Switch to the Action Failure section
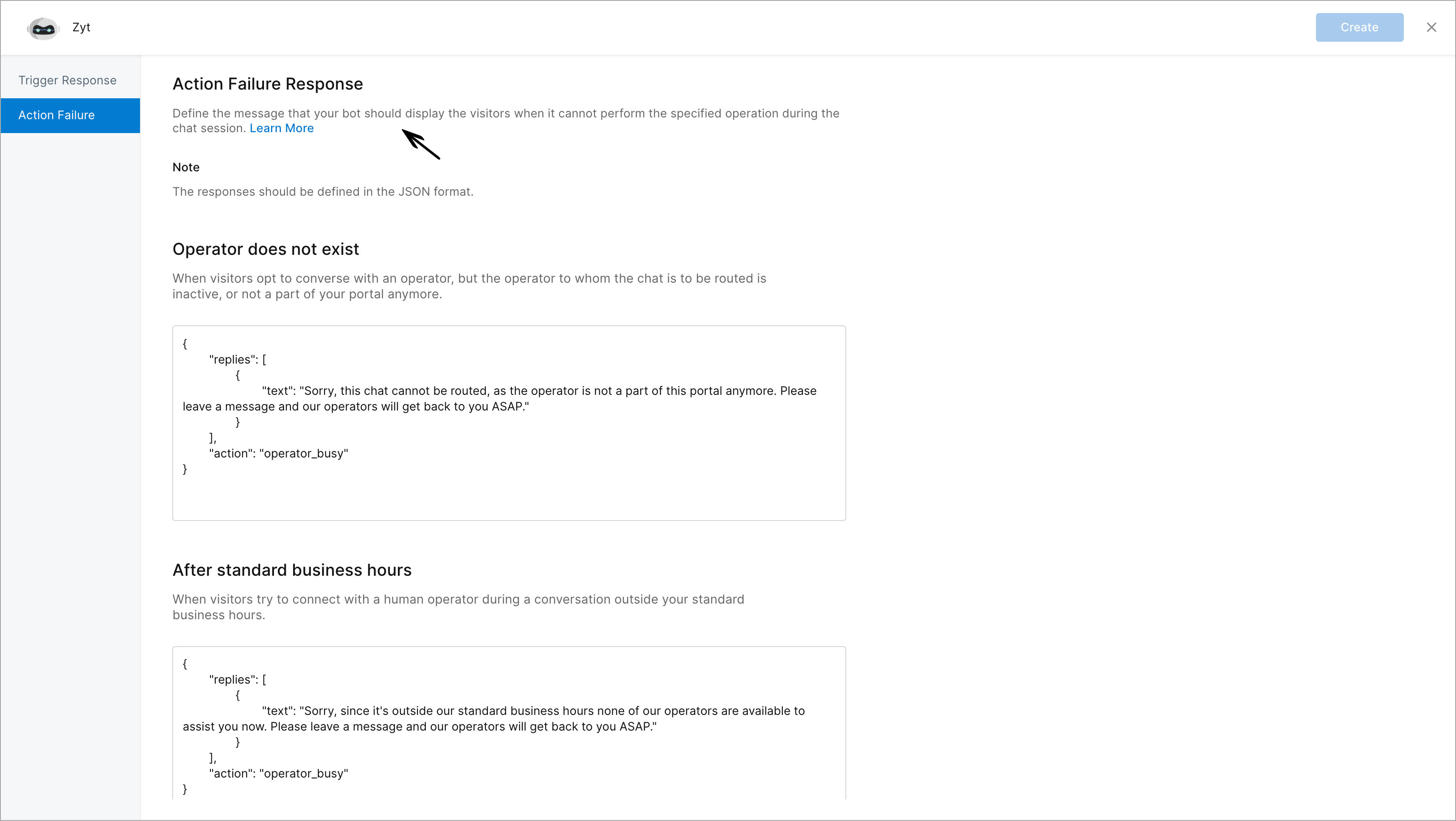1456x821 pixels. 56,115
